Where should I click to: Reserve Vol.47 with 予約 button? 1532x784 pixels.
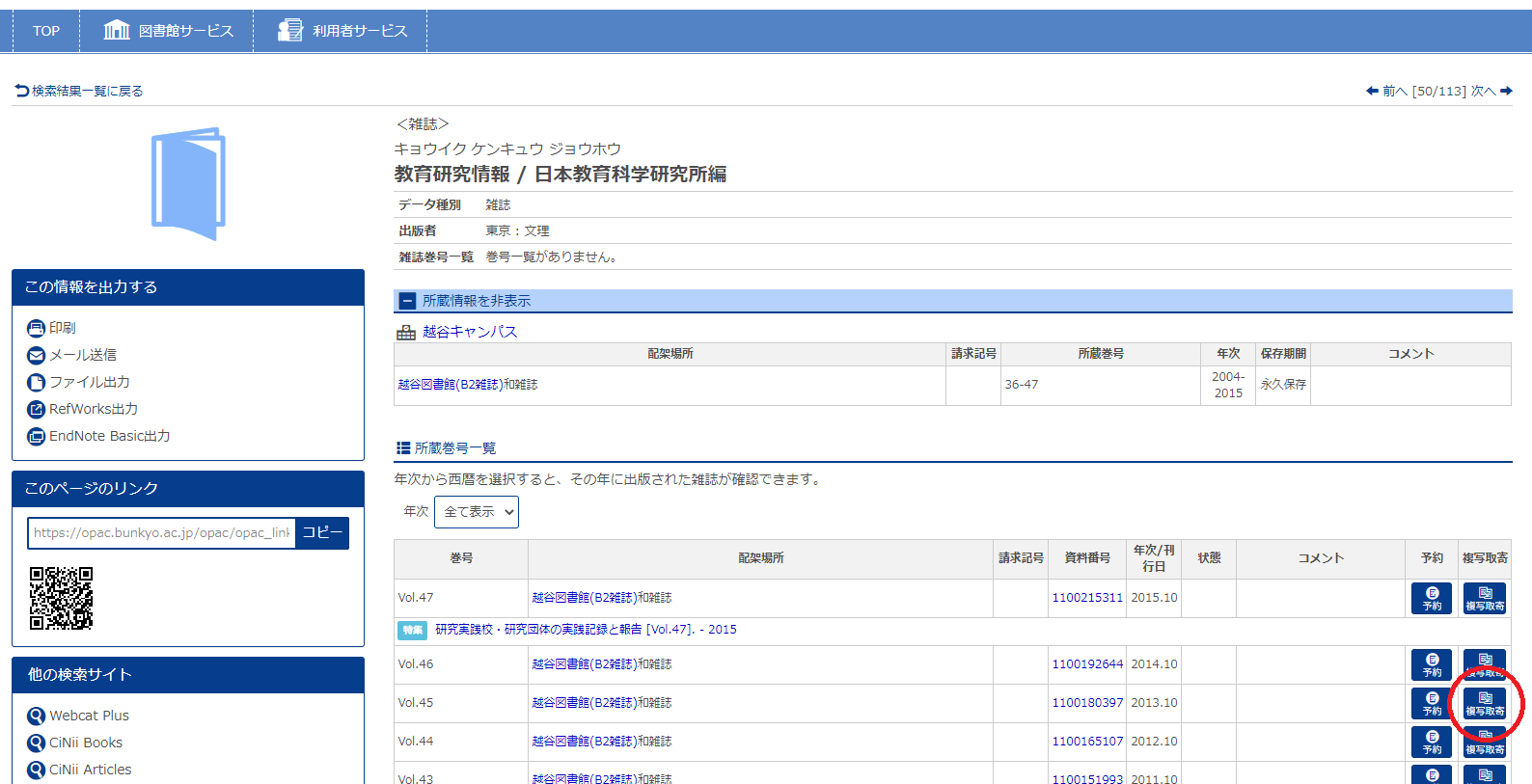click(1432, 599)
